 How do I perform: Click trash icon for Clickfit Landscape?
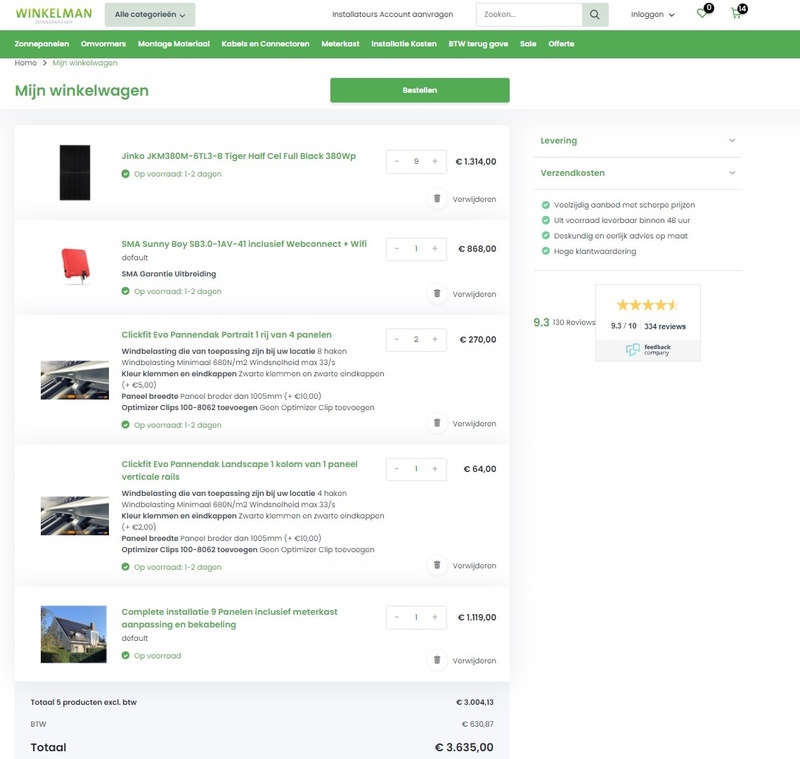437,565
